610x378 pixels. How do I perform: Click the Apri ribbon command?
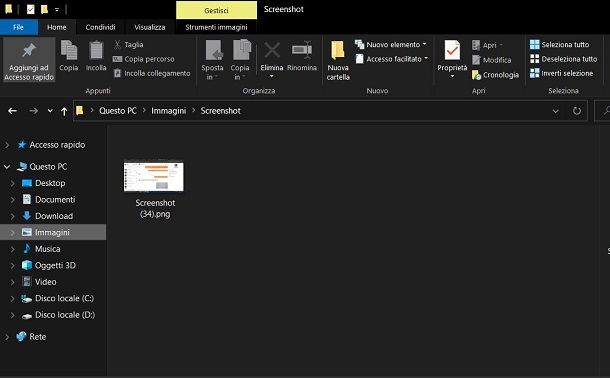click(487, 45)
